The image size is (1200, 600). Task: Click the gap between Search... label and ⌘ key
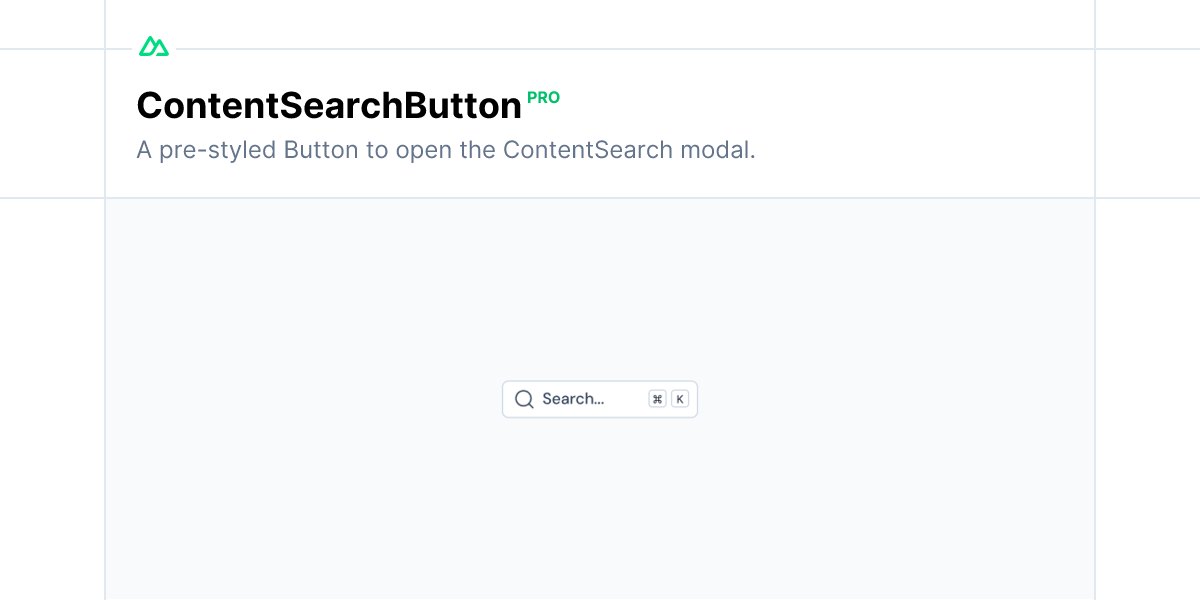pyautogui.click(x=626, y=399)
